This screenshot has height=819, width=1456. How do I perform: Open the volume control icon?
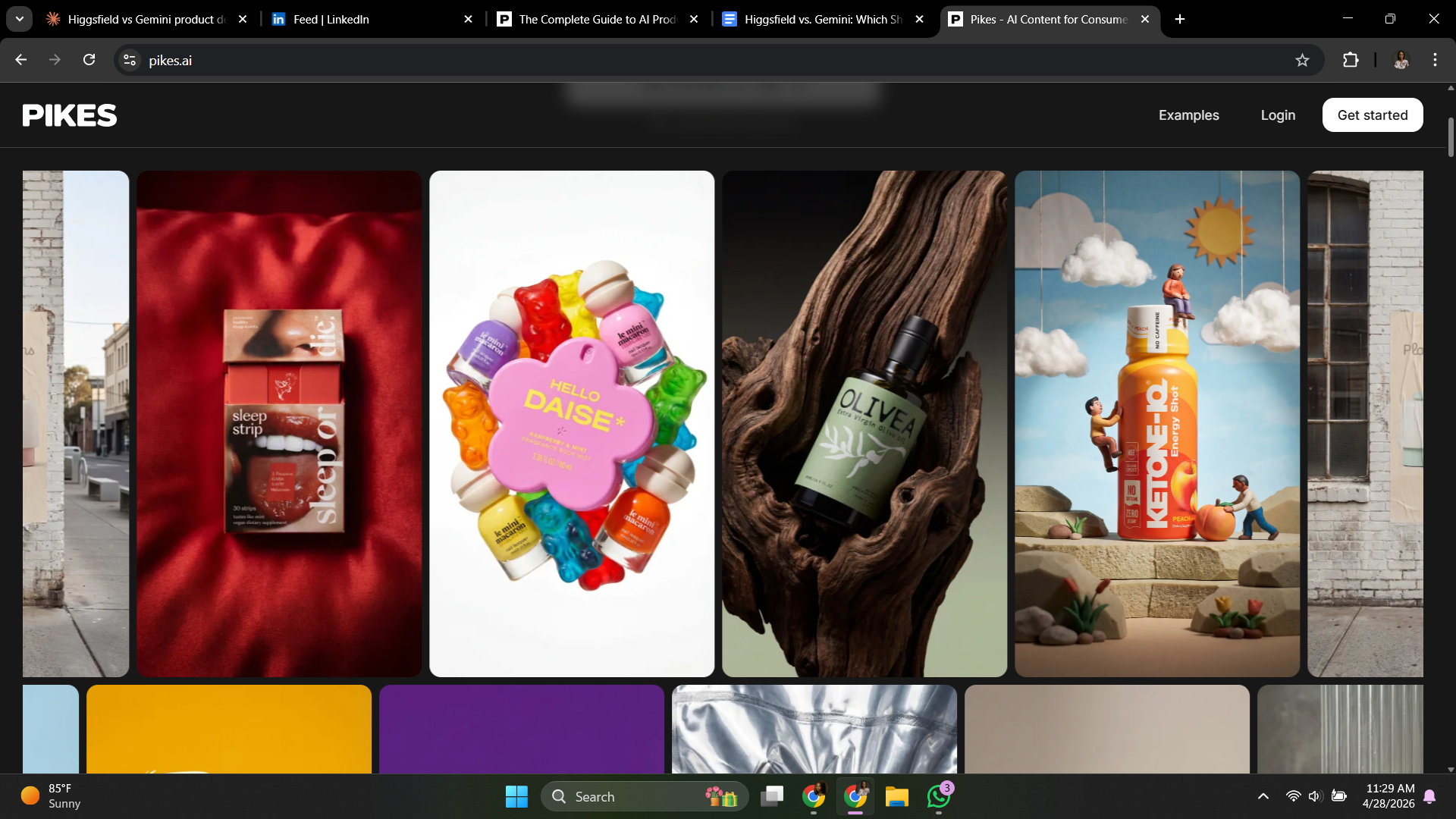pos(1315,796)
